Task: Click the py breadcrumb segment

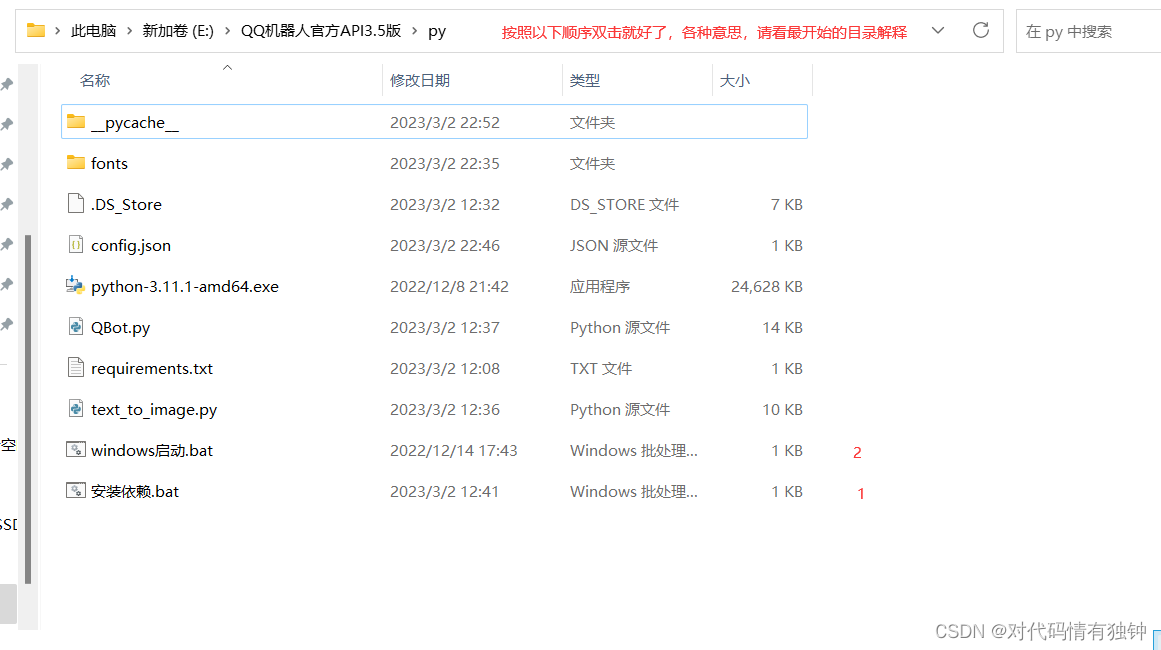Action: pyautogui.click(x=437, y=32)
